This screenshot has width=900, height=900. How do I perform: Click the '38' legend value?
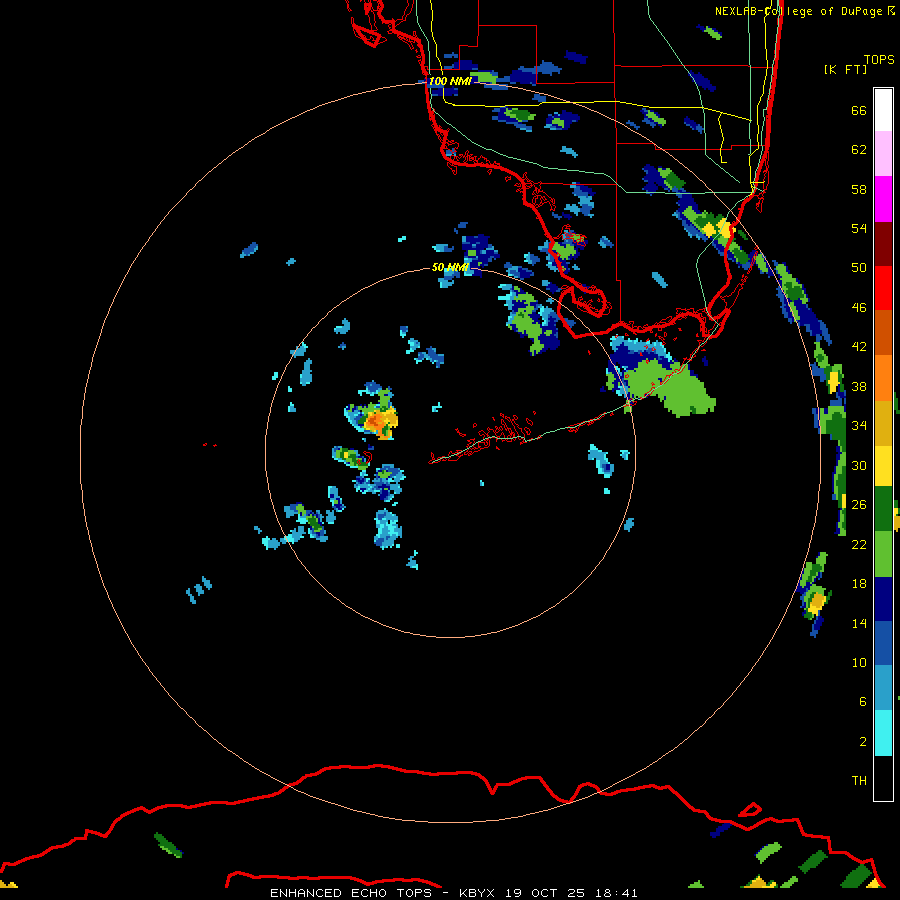(x=859, y=386)
